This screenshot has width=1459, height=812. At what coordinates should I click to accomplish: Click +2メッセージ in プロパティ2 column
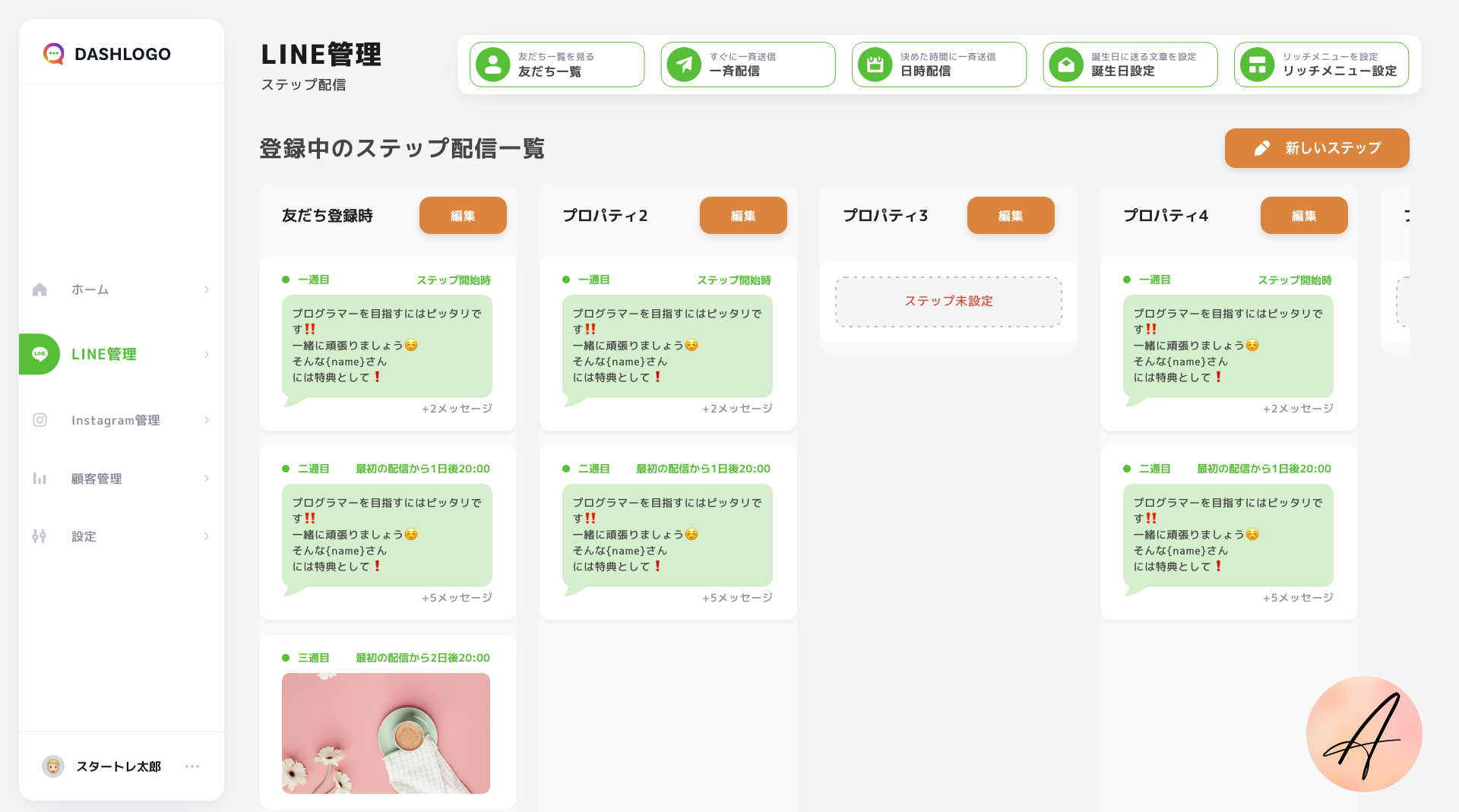(x=737, y=409)
